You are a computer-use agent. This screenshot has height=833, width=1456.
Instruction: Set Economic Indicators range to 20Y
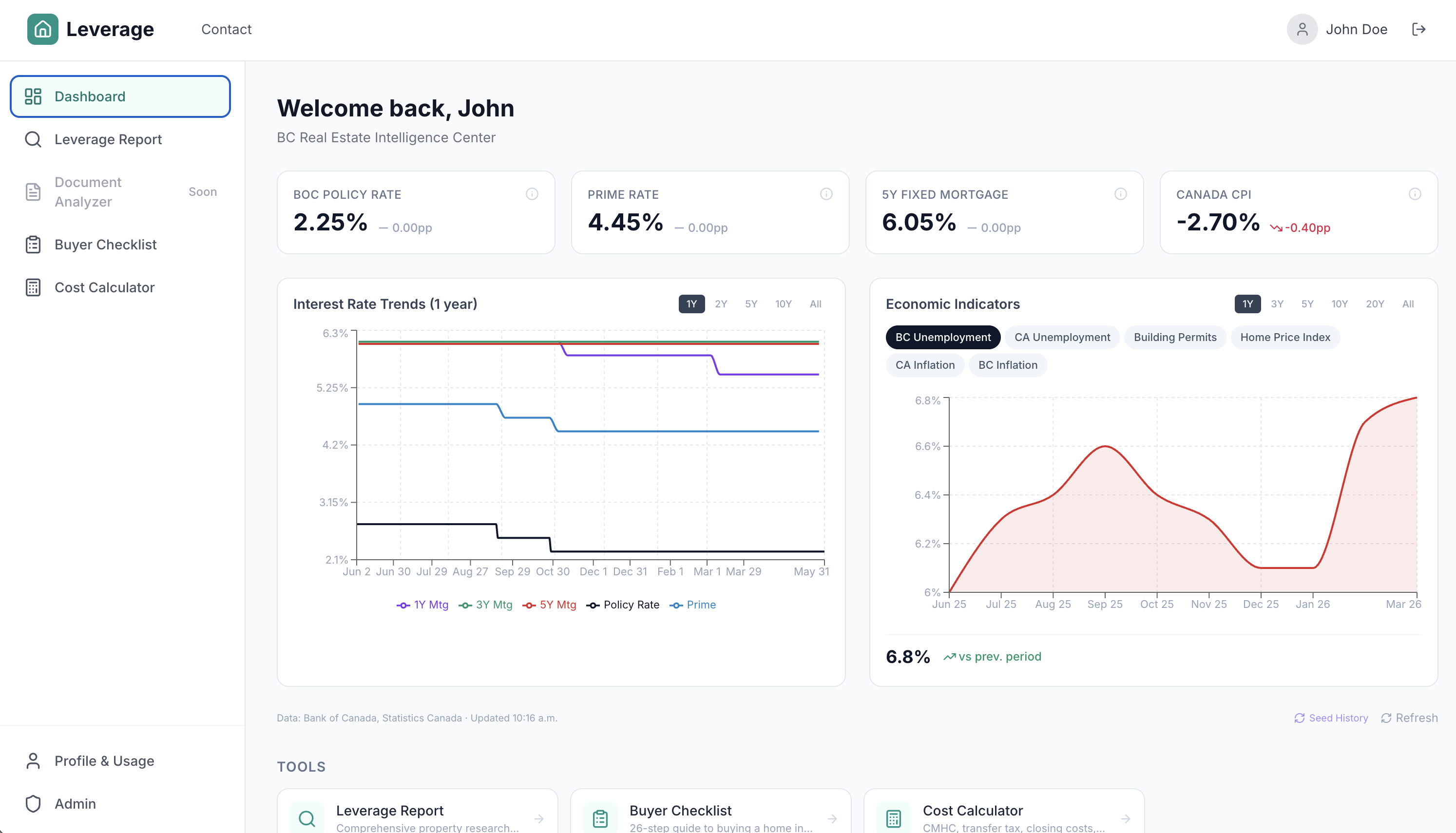pyautogui.click(x=1375, y=304)
